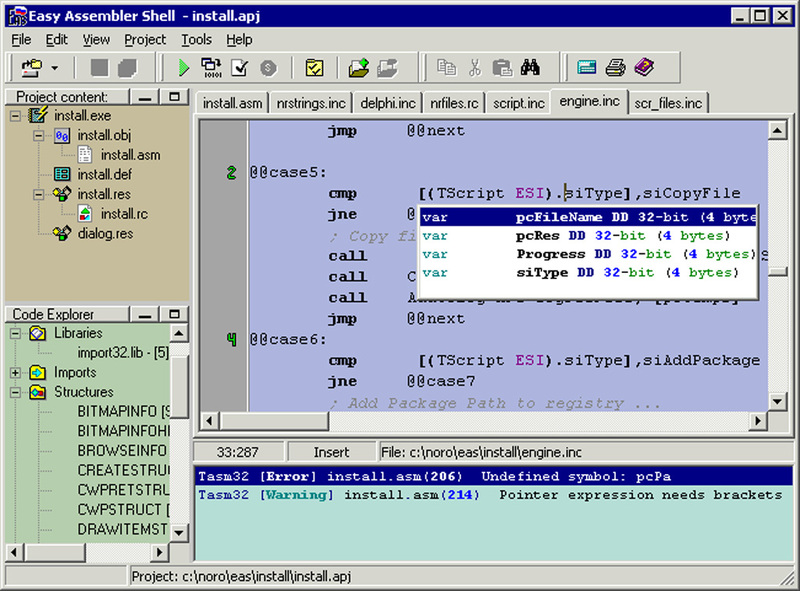Switch to the install.asm tab
Image resolution: width=800 pixels, height=591 pixels.
coord(233,103)
